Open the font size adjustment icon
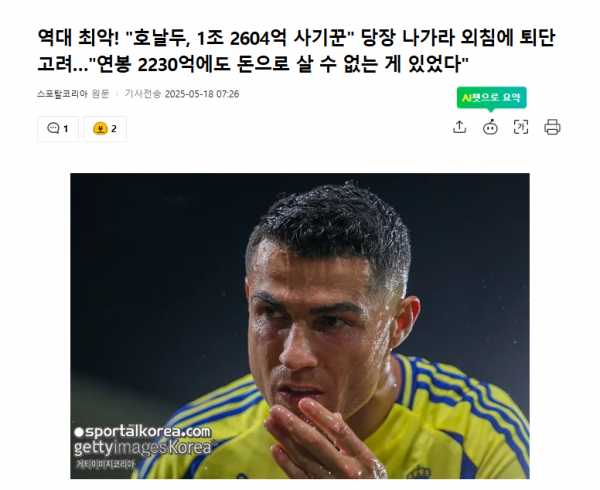This screenshot has width=600, height=490. (521, 127)
